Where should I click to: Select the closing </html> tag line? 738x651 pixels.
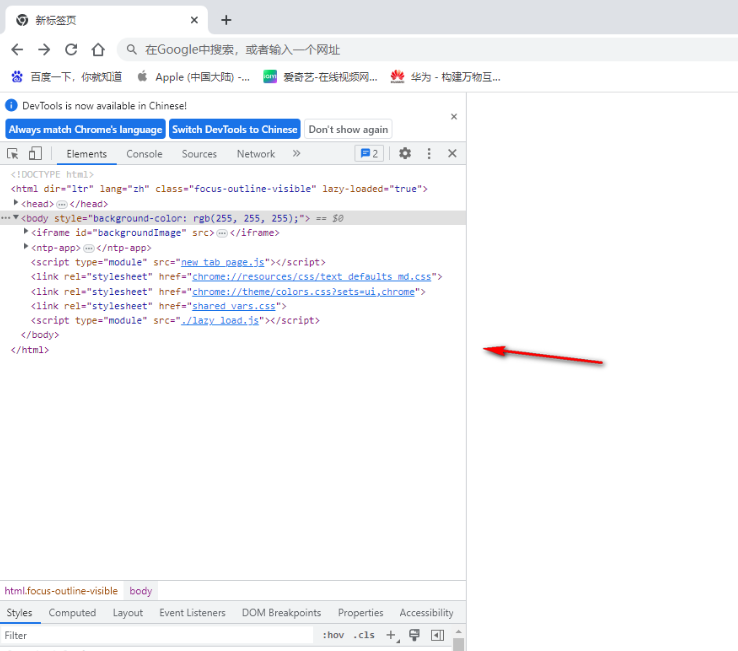click(30, 350)
